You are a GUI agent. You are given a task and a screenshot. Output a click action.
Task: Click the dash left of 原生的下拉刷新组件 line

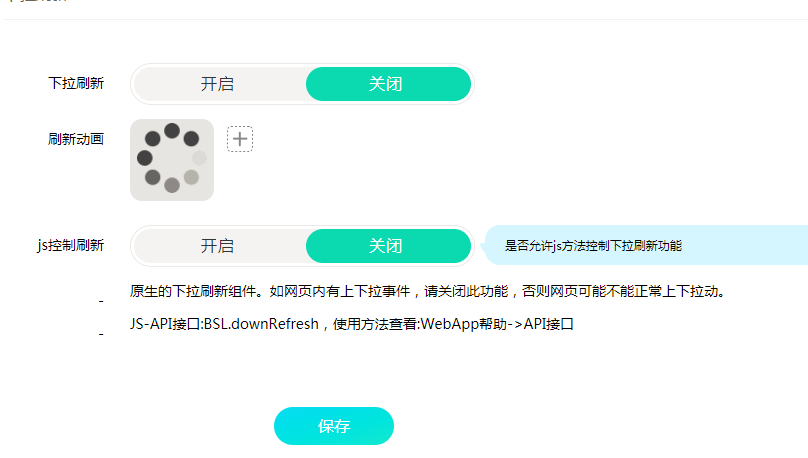click(101, 301)
